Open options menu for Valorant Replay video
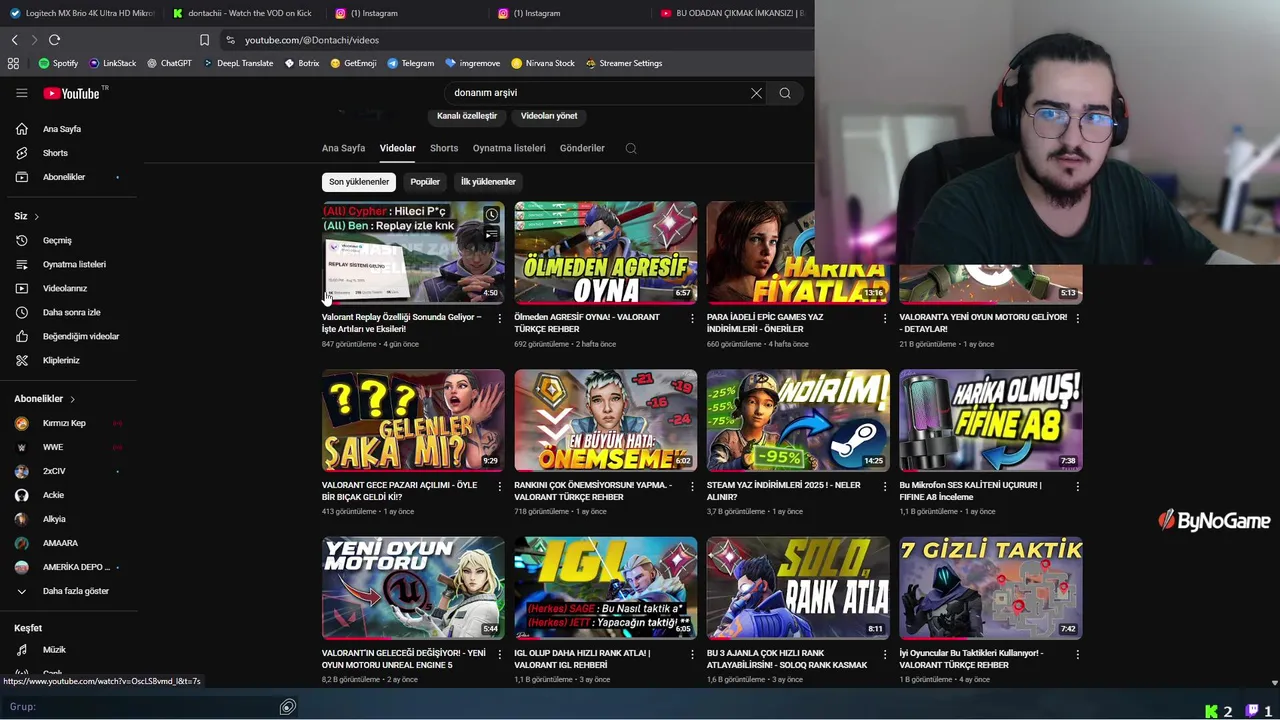Image resolution: width=1280 pixels, height=720 pixels. 499,319
